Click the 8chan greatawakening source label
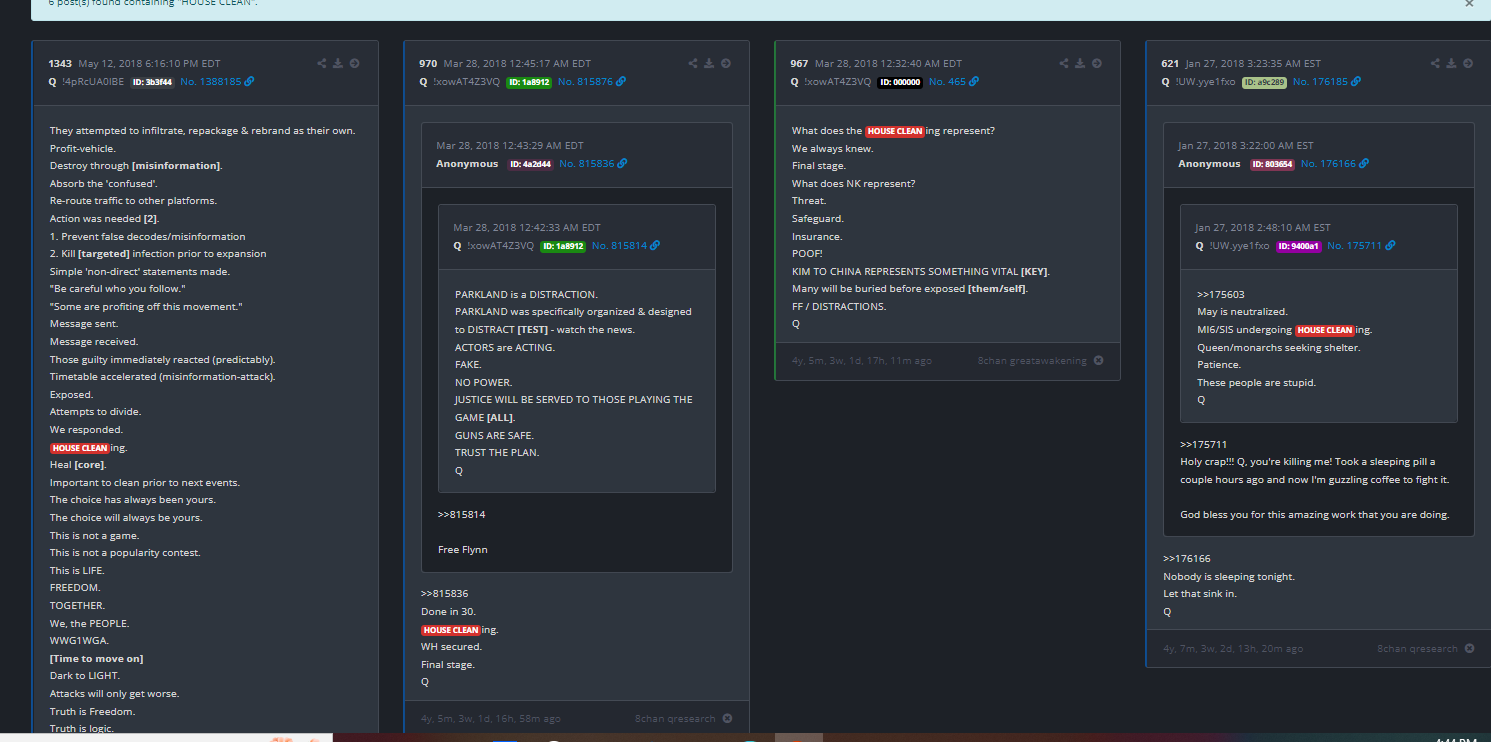 pos(1032,360)
